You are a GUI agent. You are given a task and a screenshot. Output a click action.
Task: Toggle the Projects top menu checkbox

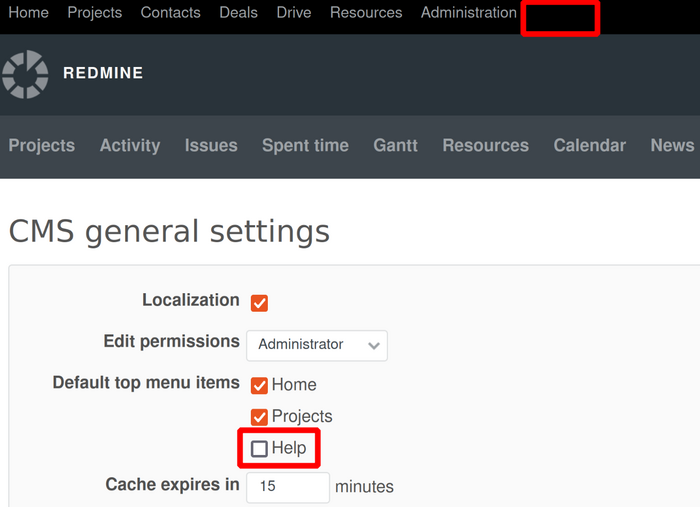(259, 417)
